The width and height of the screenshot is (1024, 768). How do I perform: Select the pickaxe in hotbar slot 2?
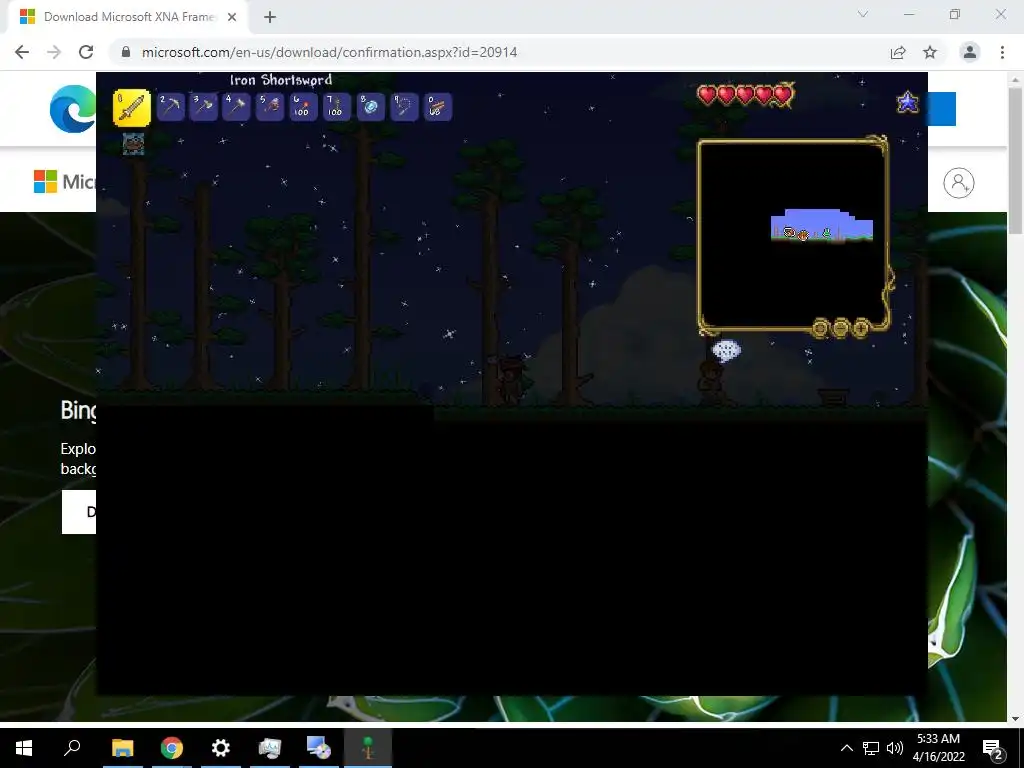click(x=170, y=106)
